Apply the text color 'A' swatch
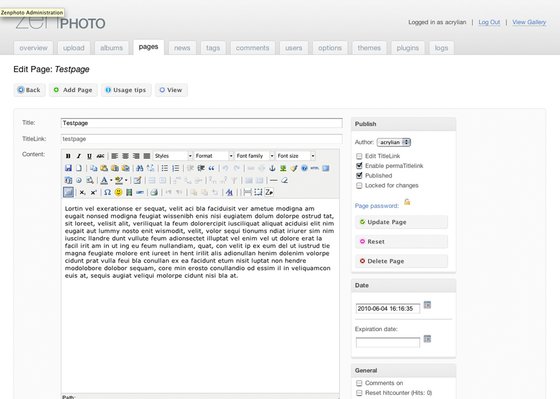 coord(104,180)
